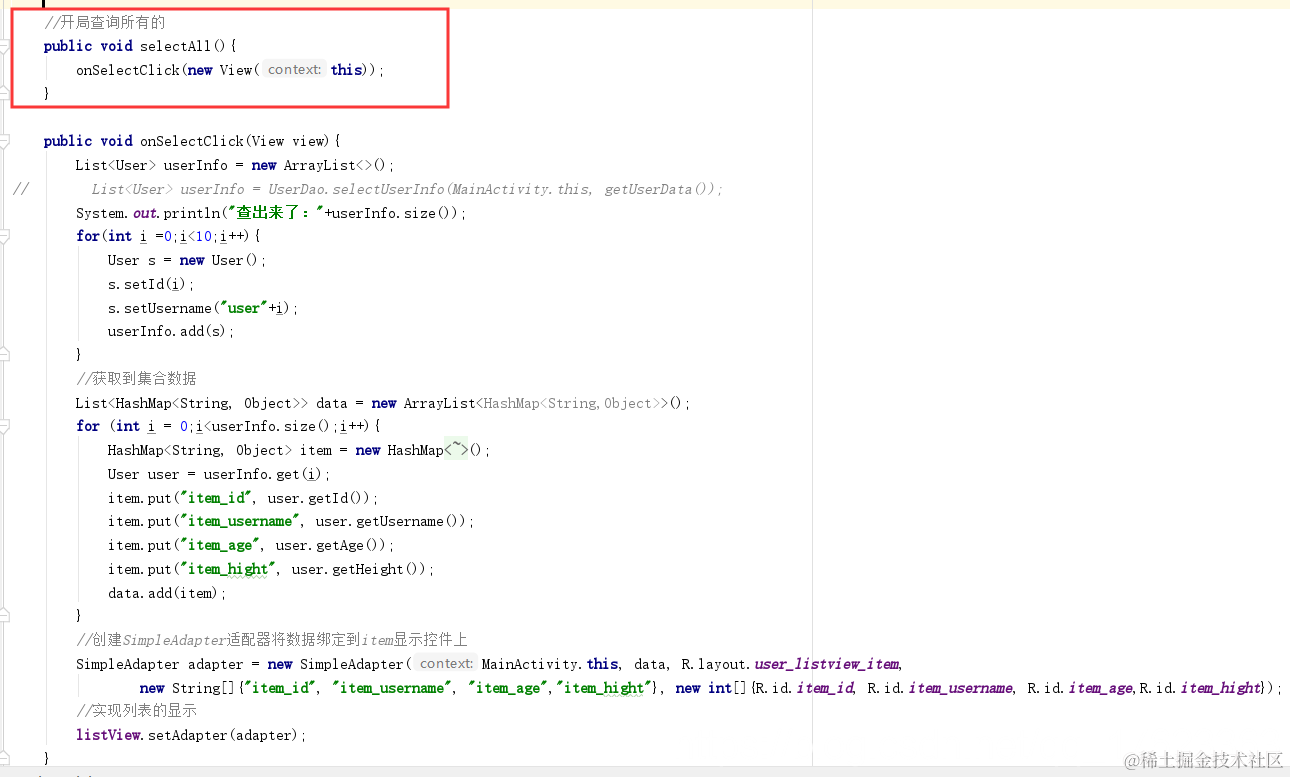Screen dimensions: 1290x777
Task: Click 'listView.setAdapter(adapter);' line
Action: tap(191, 735)
